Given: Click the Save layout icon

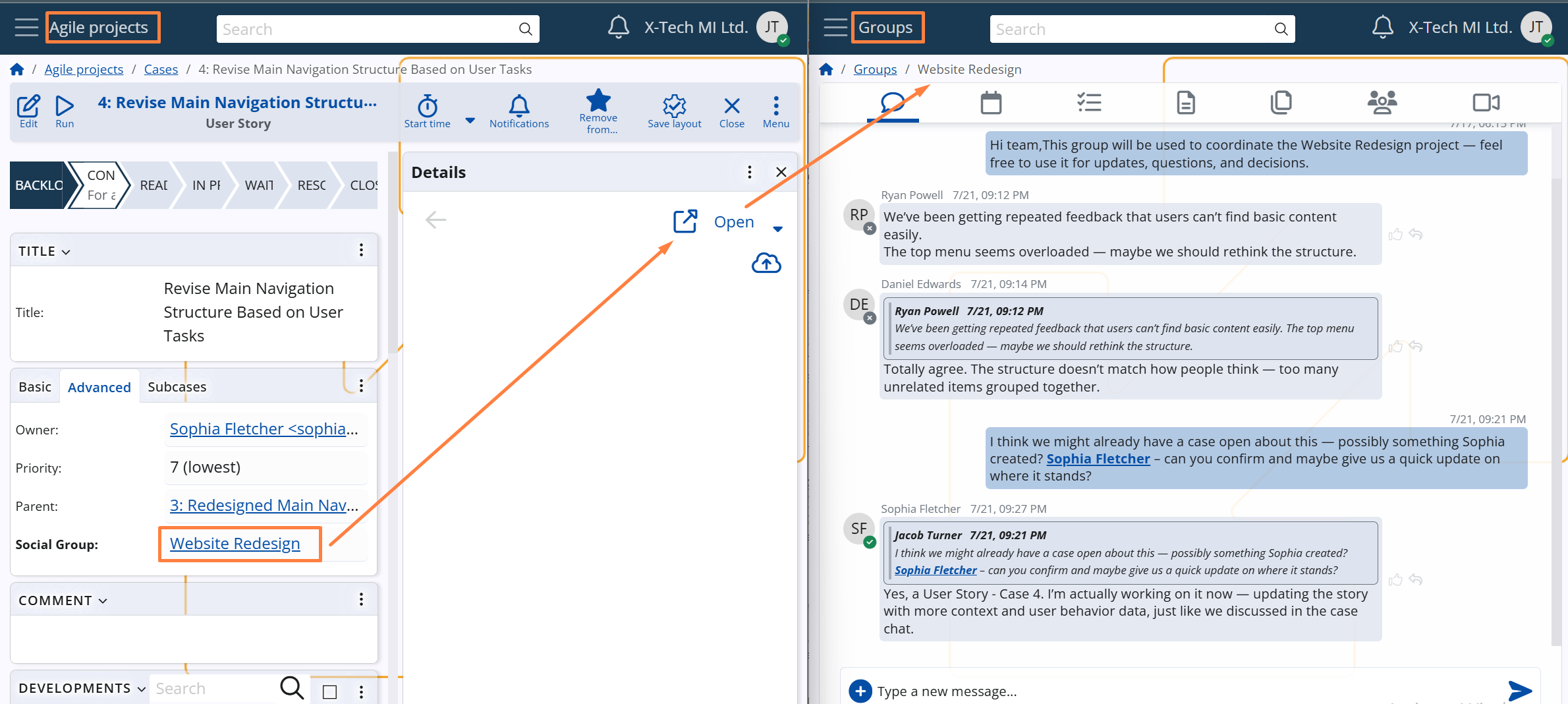Looking at the screenshot, I should point(674,105).
